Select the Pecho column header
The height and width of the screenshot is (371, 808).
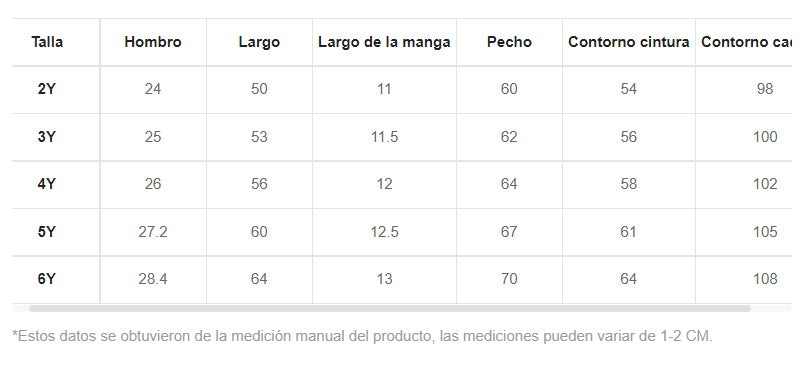pyautogui.click(x=509, y=42)
